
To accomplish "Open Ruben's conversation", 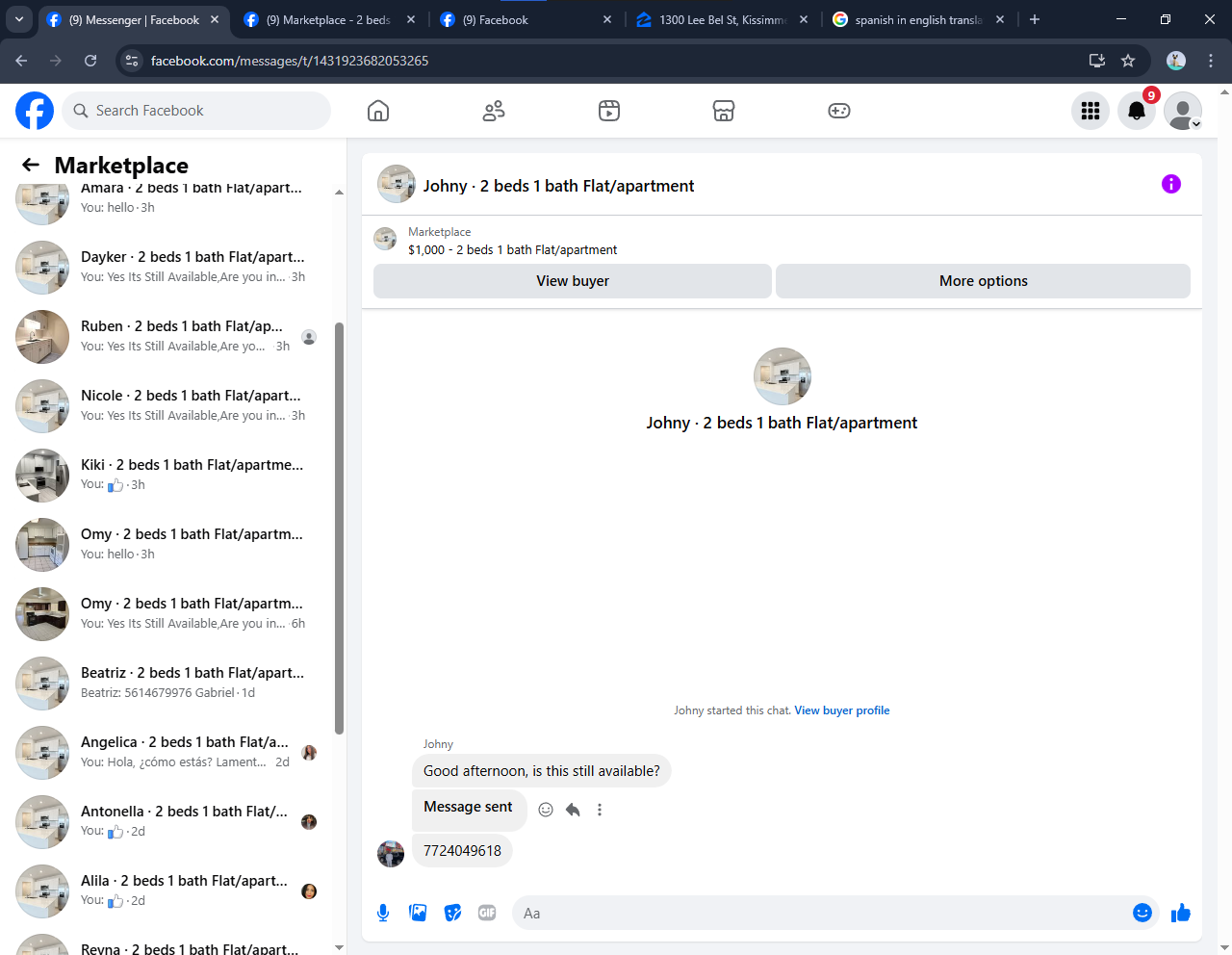I will (x=169, y=337).
